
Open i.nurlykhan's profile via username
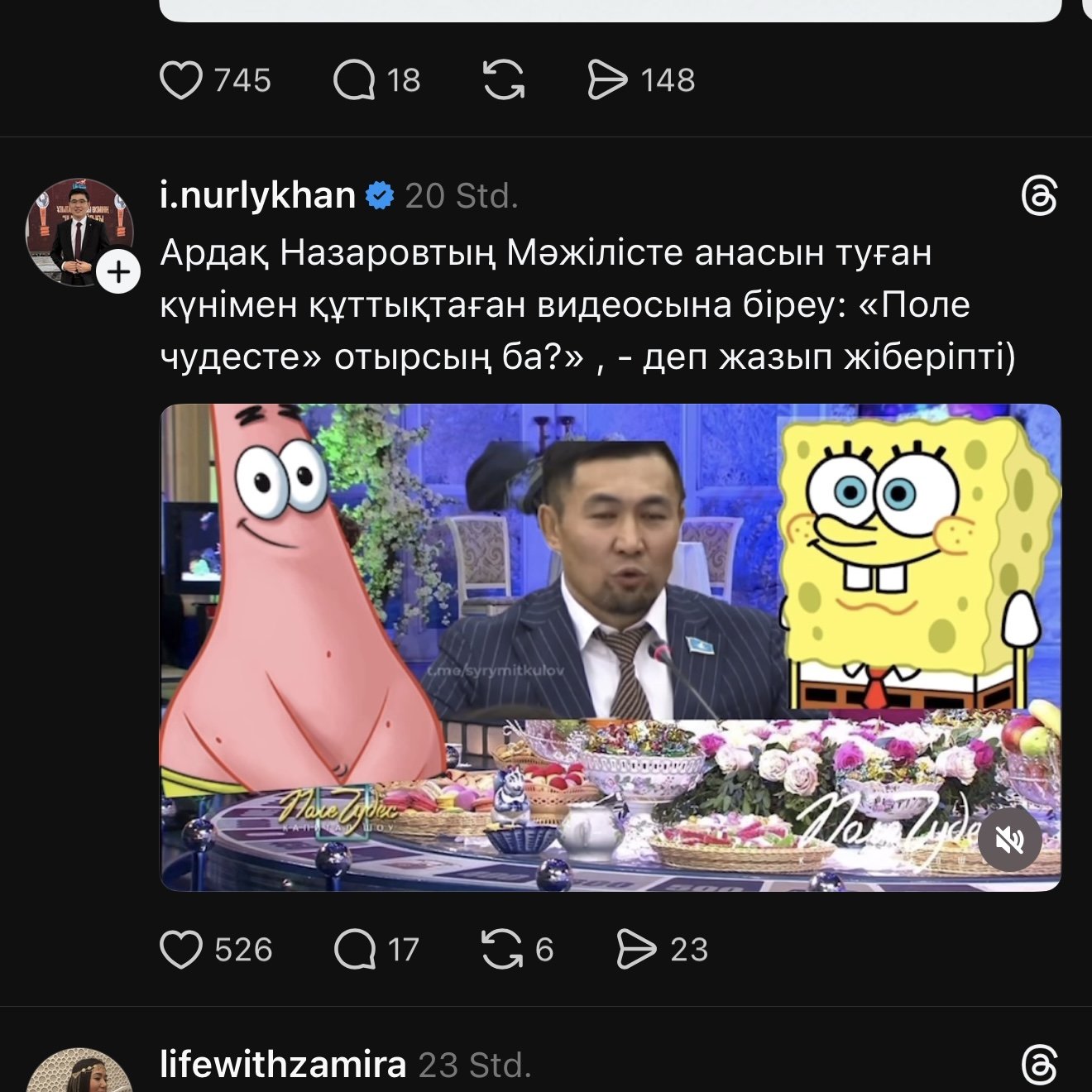pos(257,196)
